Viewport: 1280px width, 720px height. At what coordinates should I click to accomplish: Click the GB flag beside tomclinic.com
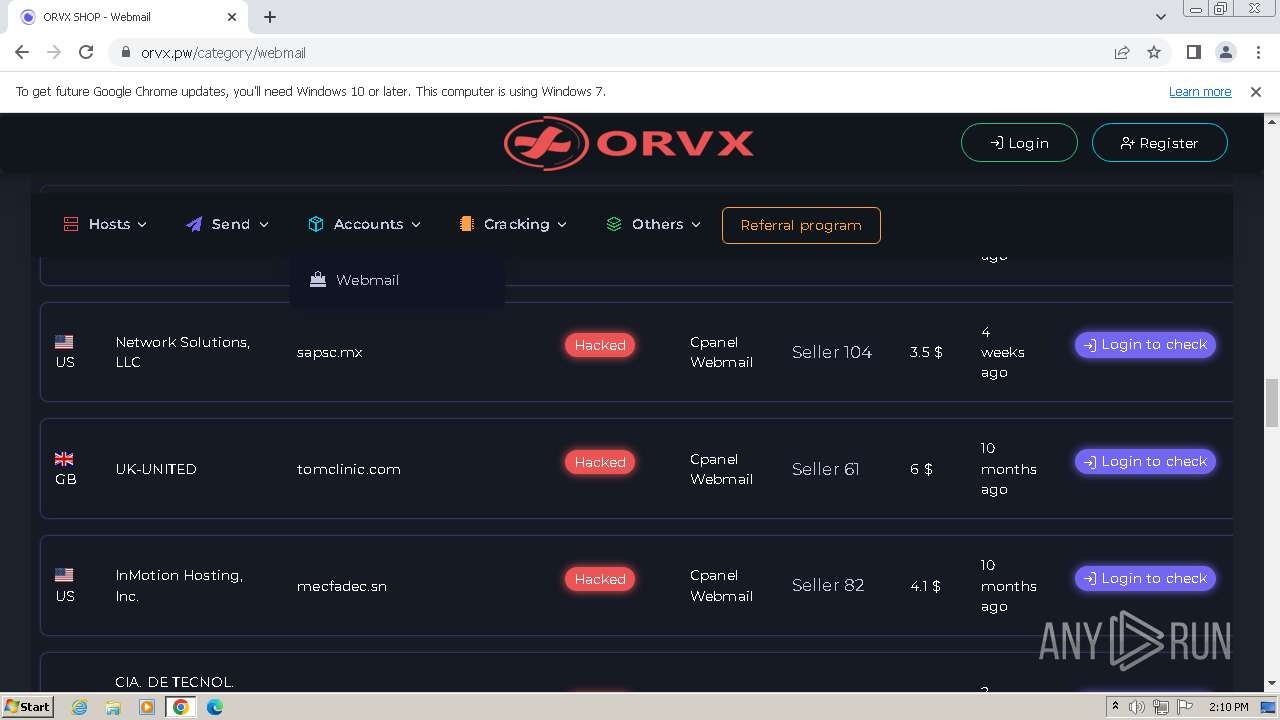click(64, 459)
